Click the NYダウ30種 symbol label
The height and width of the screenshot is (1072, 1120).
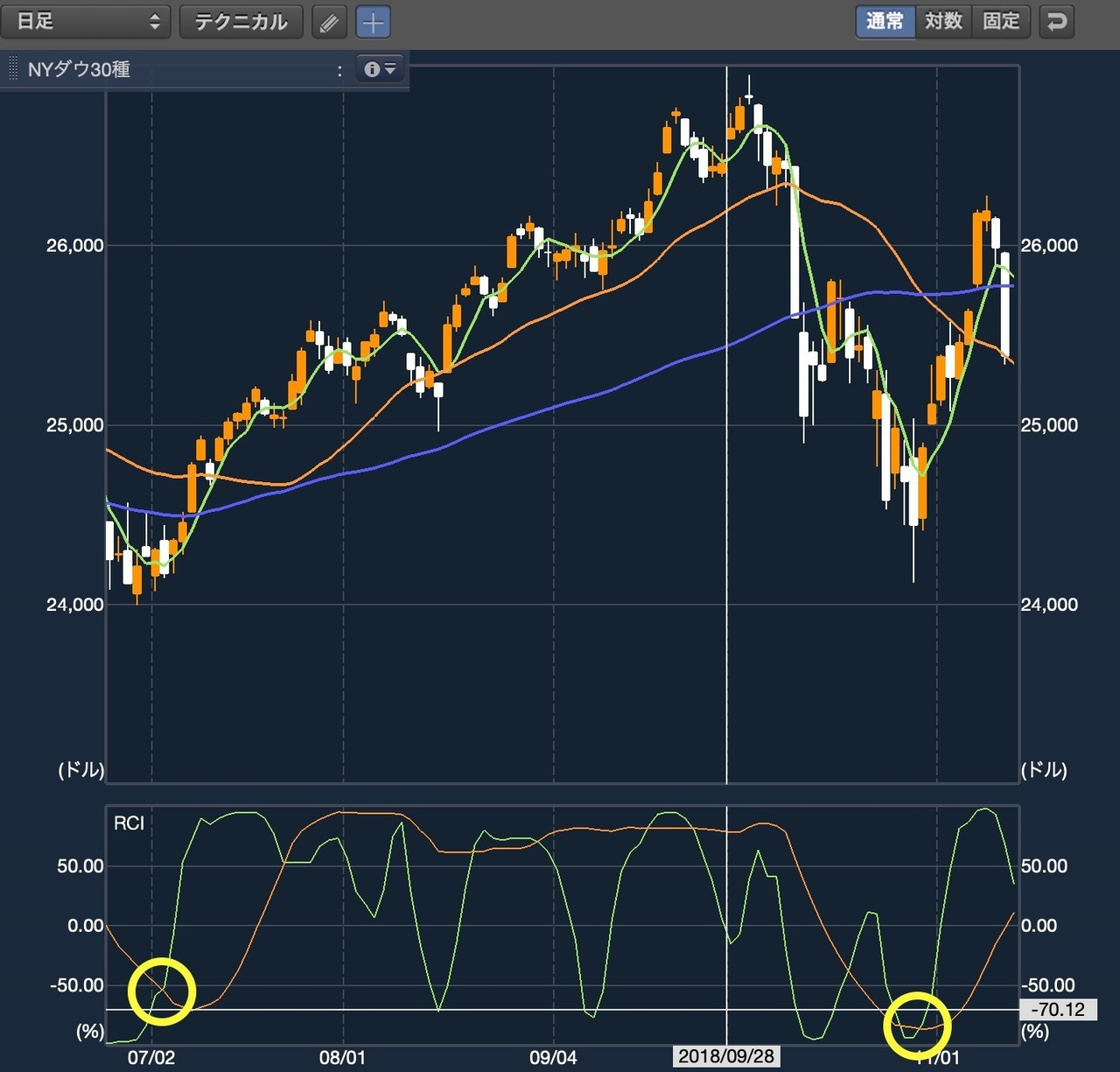point(79,70)
